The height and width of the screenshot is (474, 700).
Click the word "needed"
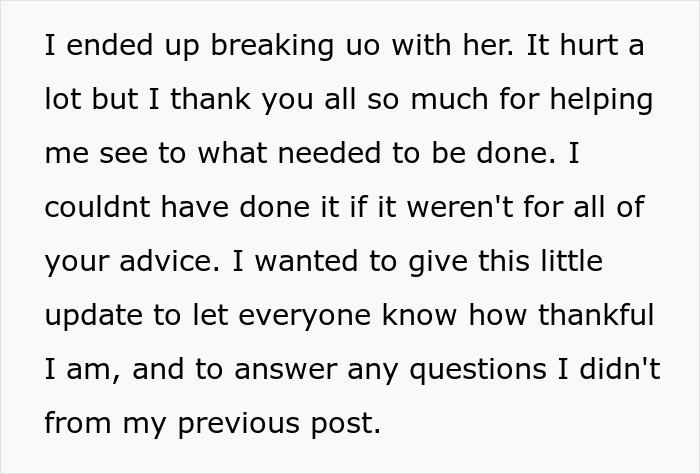pyautogui.click(x=329, y=153)
